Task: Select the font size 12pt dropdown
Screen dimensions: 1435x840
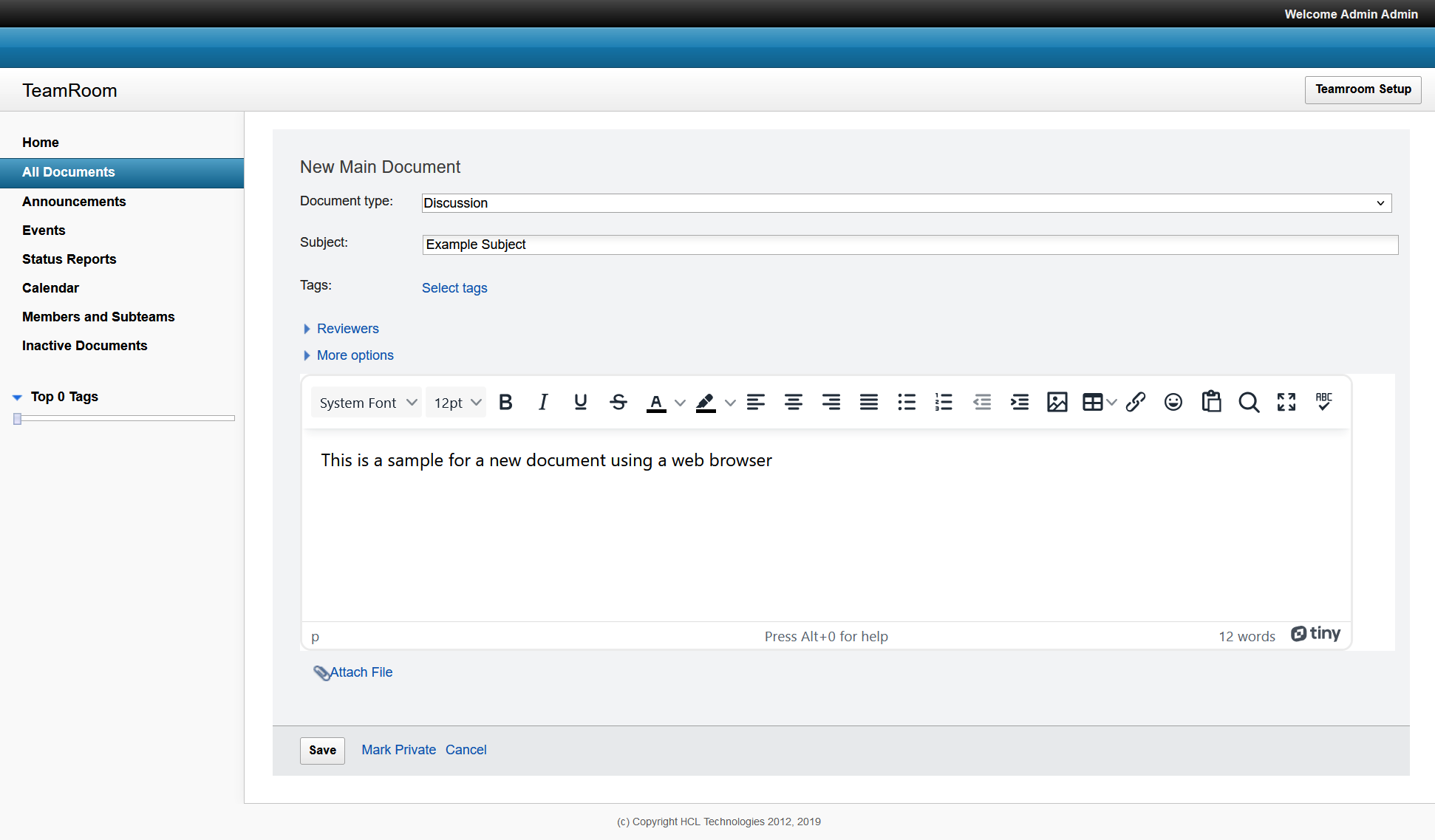Action: 456,402
